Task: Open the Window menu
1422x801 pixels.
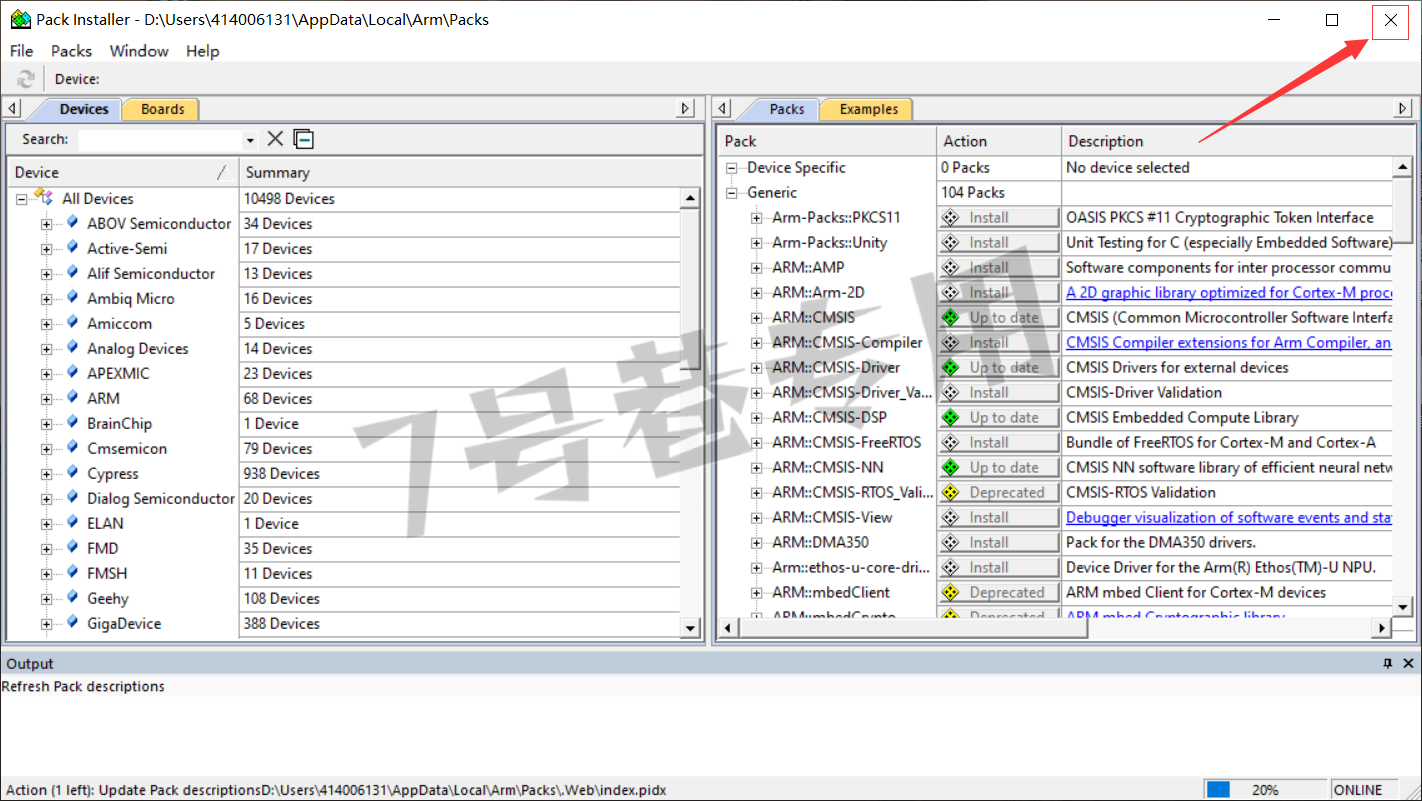Action: click(x=139, y=51)
